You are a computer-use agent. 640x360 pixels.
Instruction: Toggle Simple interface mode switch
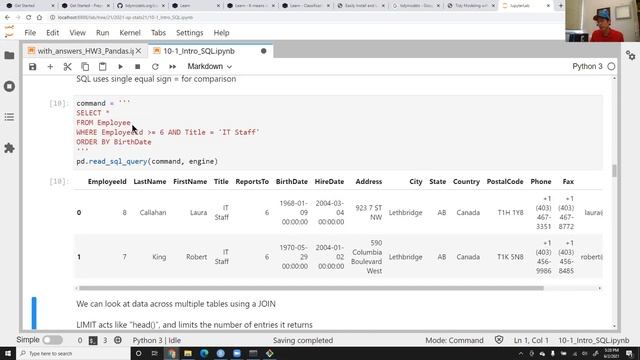tap(52, 340)
